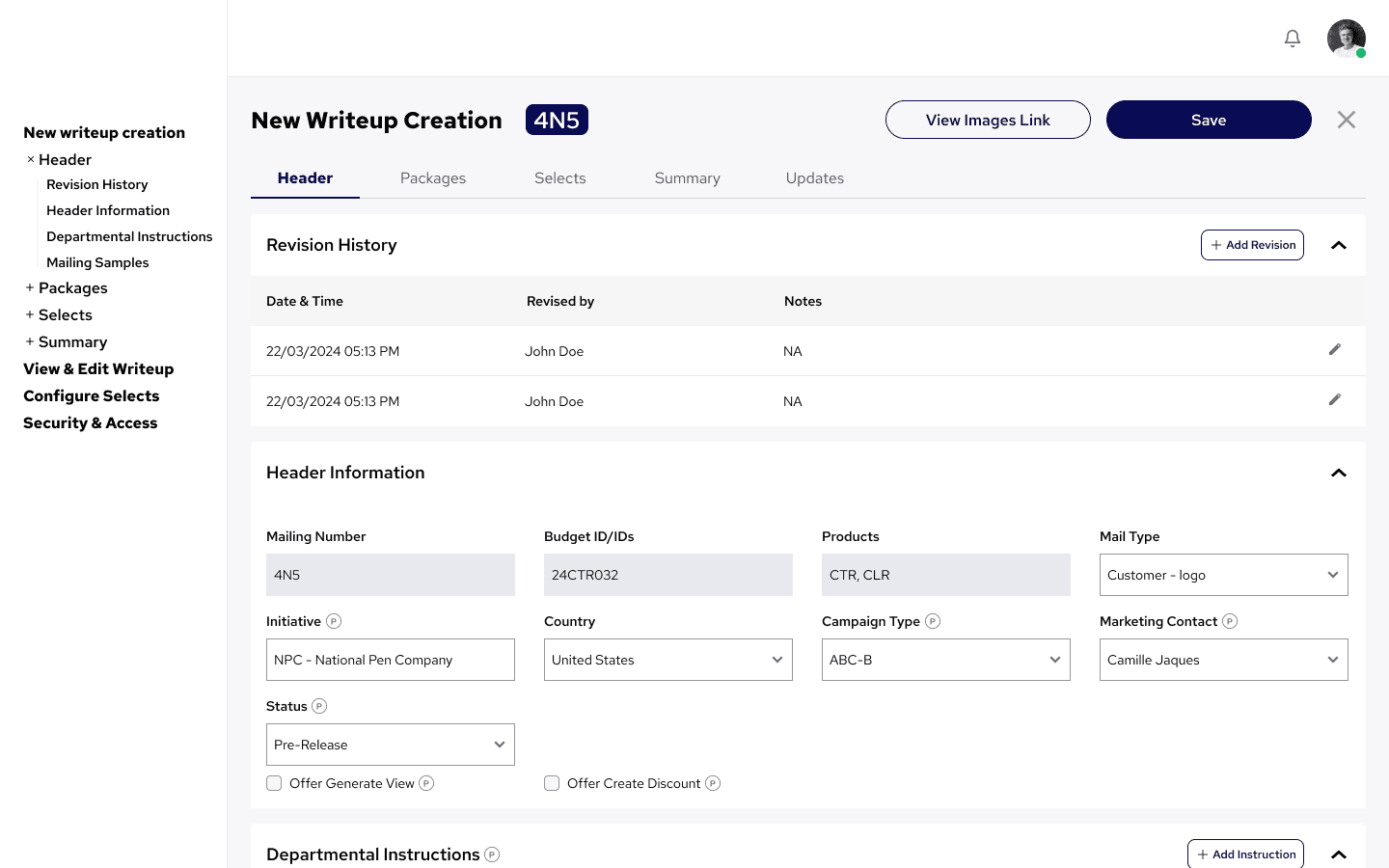Click the Add Revision button
This screenshot has height=868, width=1389.
(x=1252, y=245)
